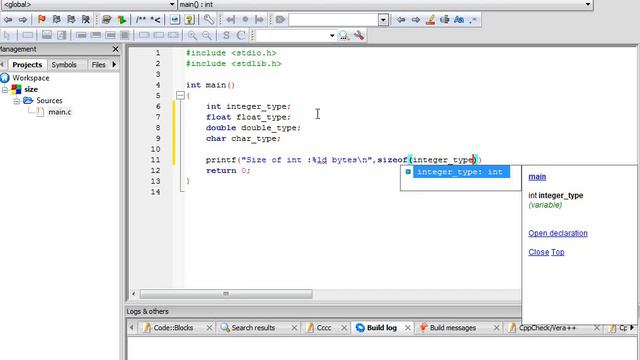Click the search-forward arrow left of marker pen
This screenshot has width=640, height=360.
click(x=416, y=20)
